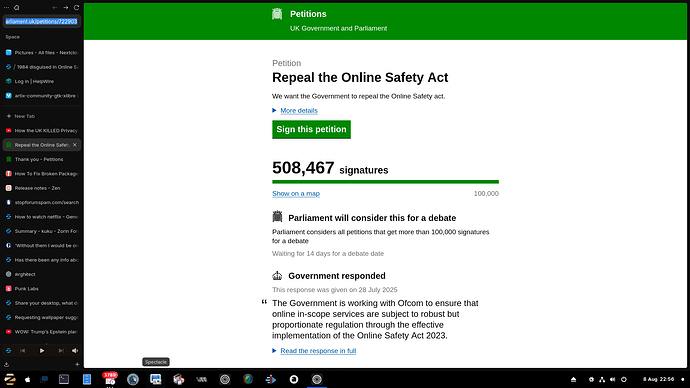The height and width of the screenshot is (388, 690).
Task: Click the downloads icon in the sidebar footer
Action: (7, 364)
